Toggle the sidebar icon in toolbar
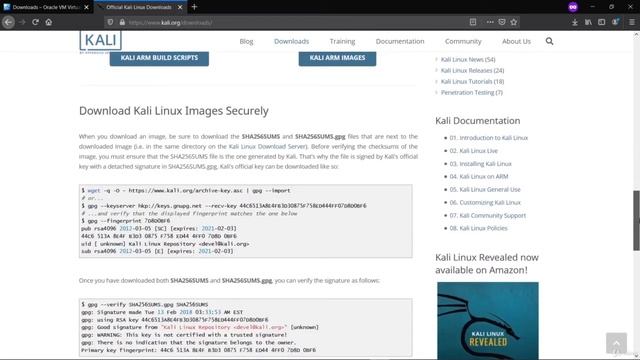Screen dimensions: 640x360 [x=602, y=22]
